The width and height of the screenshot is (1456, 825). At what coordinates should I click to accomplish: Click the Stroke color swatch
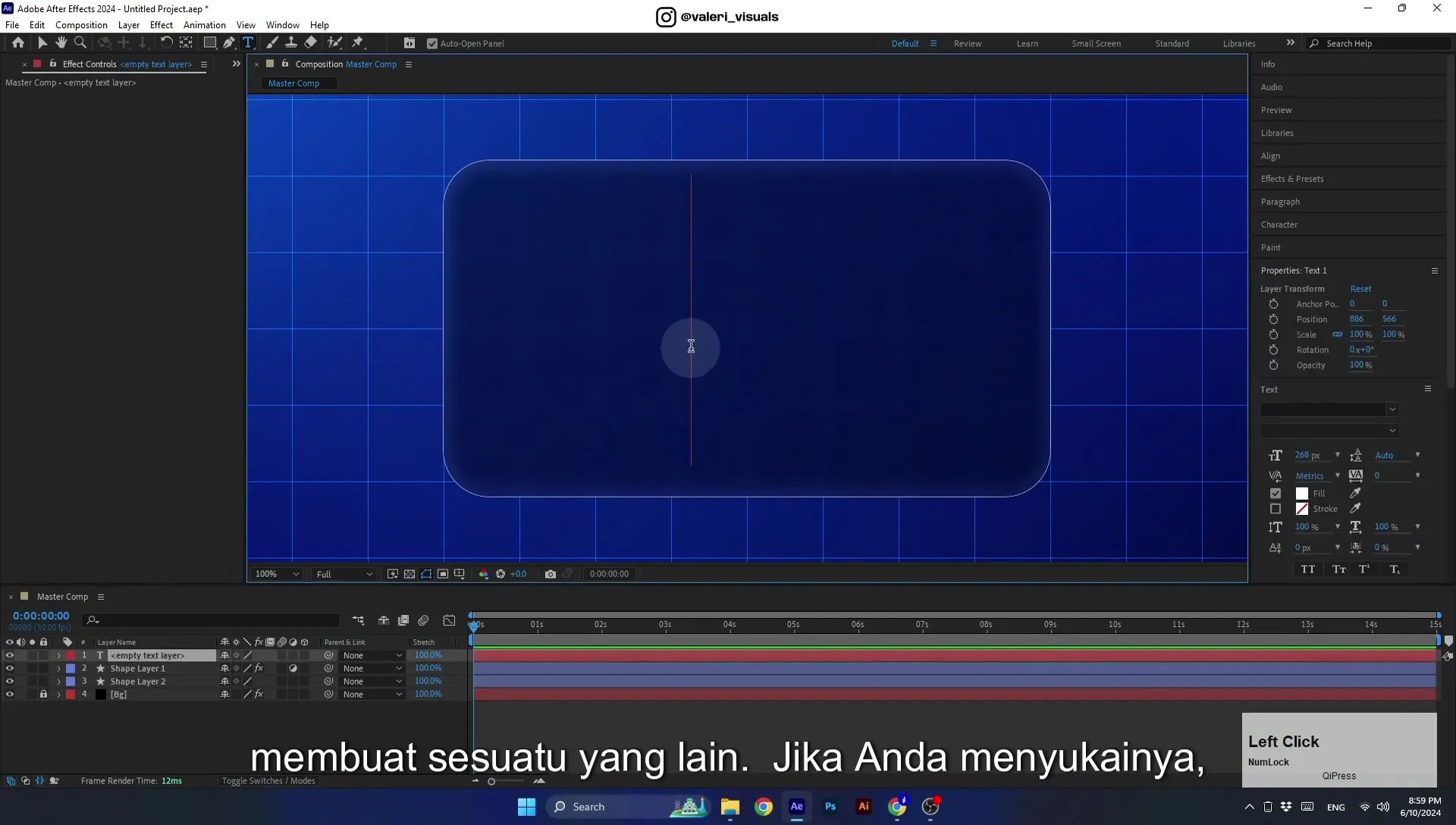click(x=1301, y=509)
